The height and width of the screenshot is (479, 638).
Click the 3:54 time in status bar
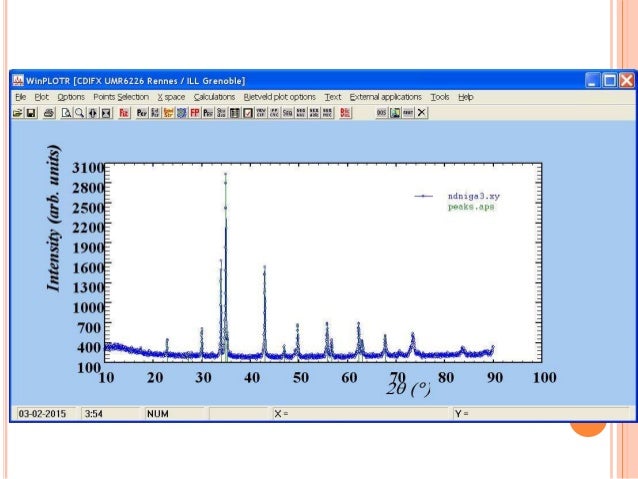pos(94,413)
